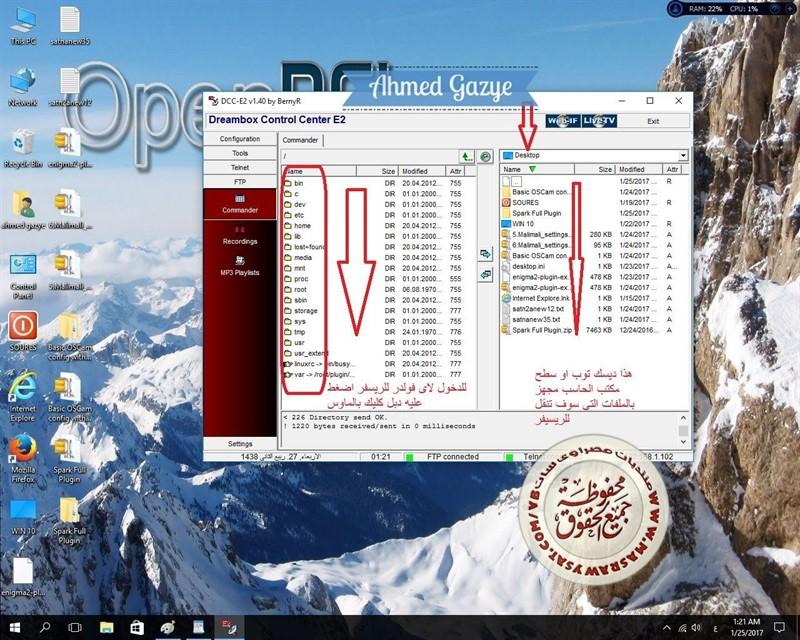The width and height of the screenshot is (800, 640).
Task: Open taskbar search magnifier
Action: click(45, 627)
